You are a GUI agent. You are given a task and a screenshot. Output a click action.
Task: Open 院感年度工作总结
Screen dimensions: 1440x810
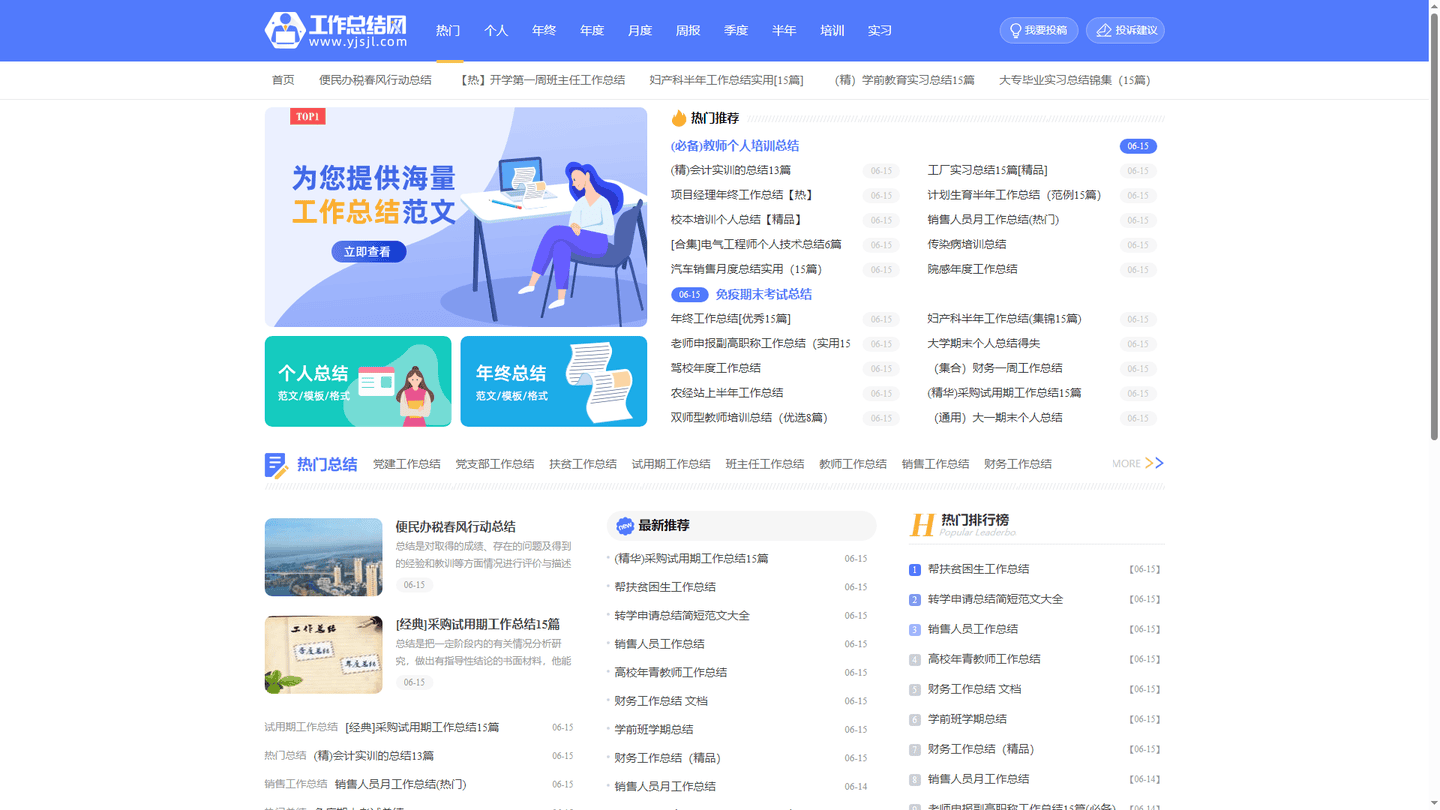tap(972, 269)
